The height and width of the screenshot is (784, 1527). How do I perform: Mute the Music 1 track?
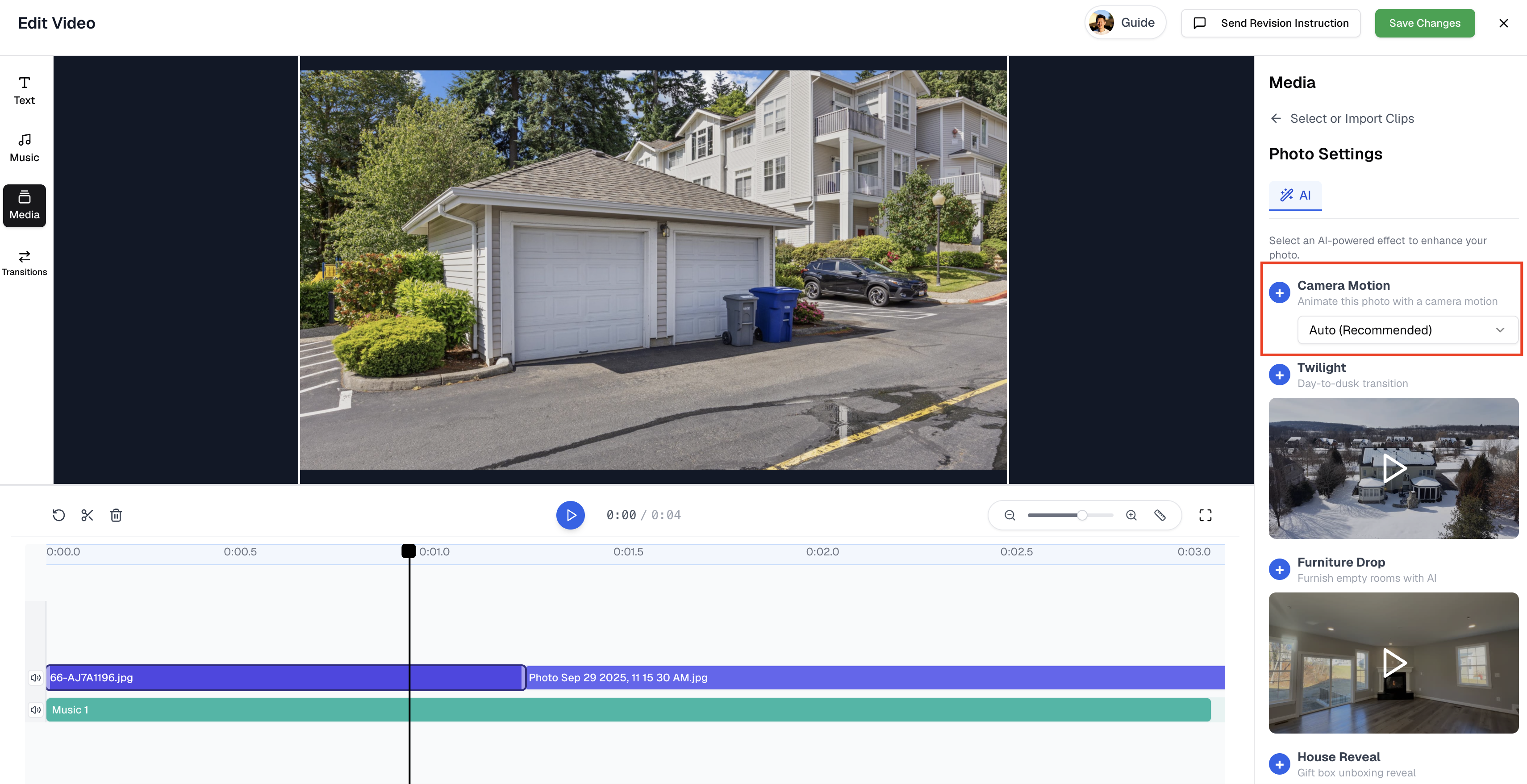pyautogui.click(x=36, y=709)
